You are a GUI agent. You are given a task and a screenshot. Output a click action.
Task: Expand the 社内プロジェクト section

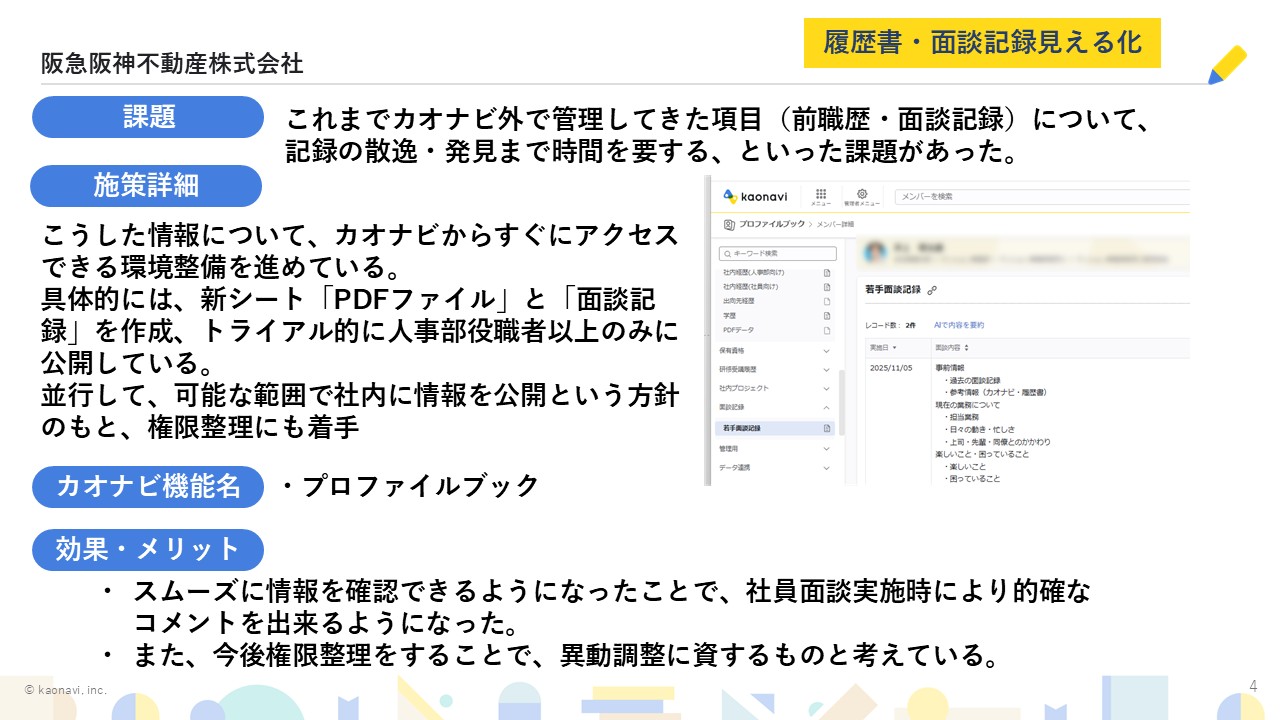826,388
